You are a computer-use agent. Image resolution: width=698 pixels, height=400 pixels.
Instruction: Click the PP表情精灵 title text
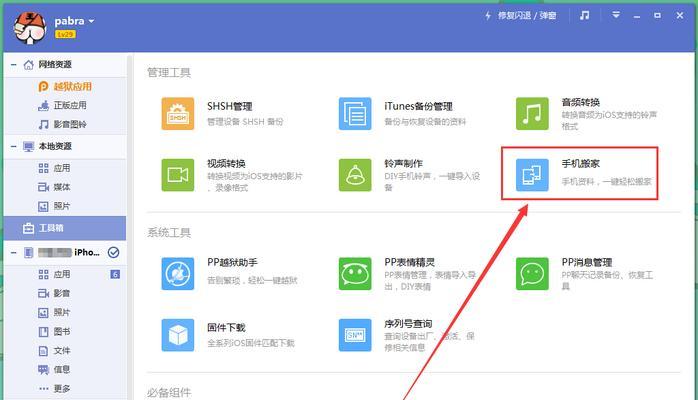coord(410,263)
